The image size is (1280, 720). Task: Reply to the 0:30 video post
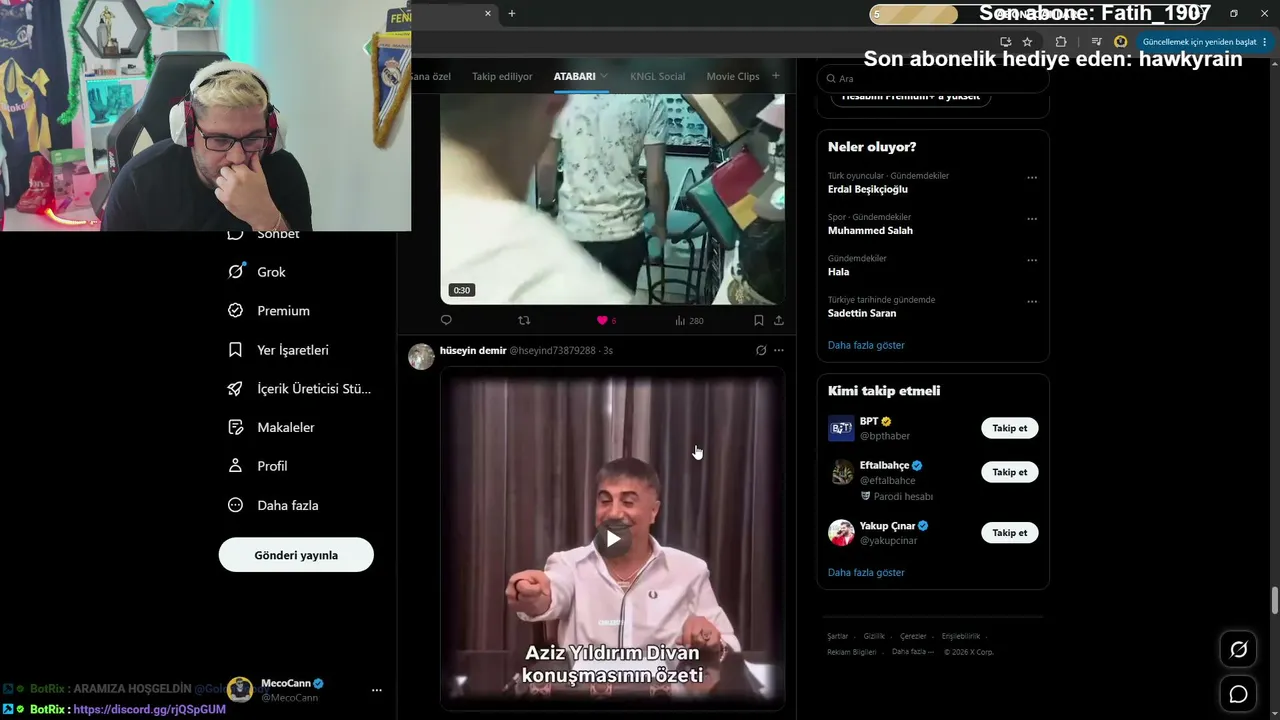click(x=446, y=320)
